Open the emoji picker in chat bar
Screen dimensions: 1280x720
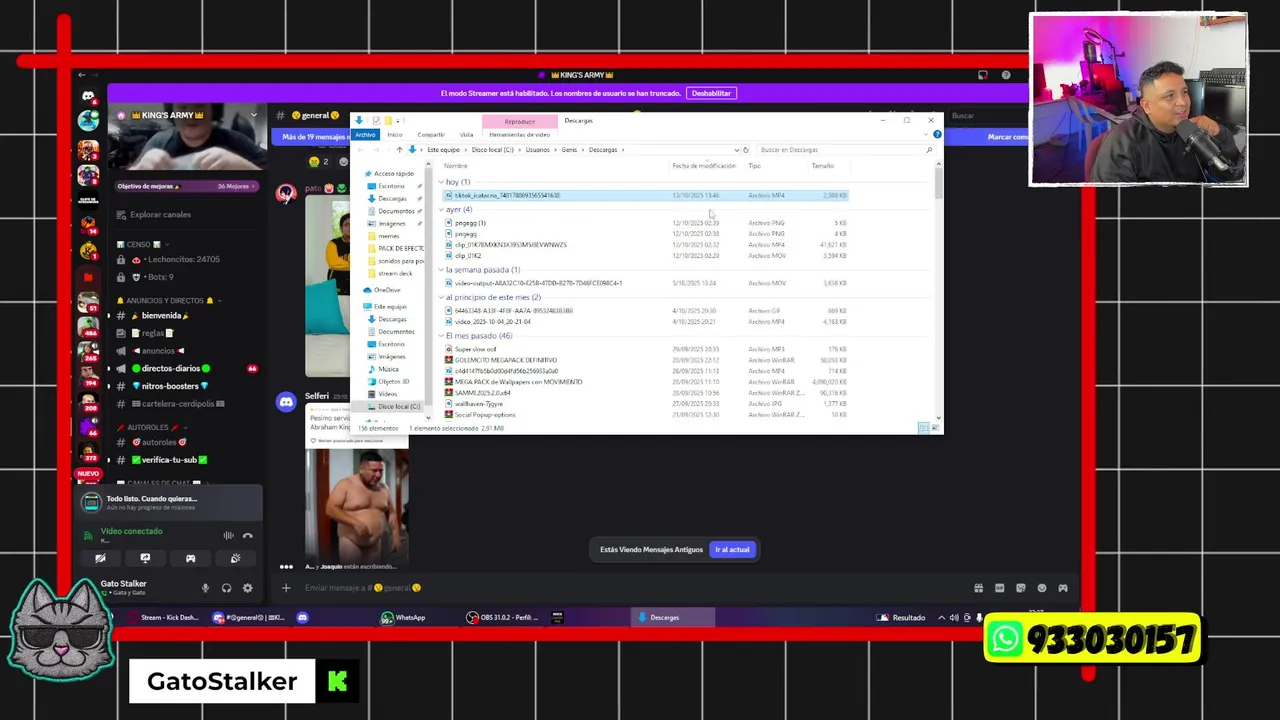click(x=1041, y=588)
